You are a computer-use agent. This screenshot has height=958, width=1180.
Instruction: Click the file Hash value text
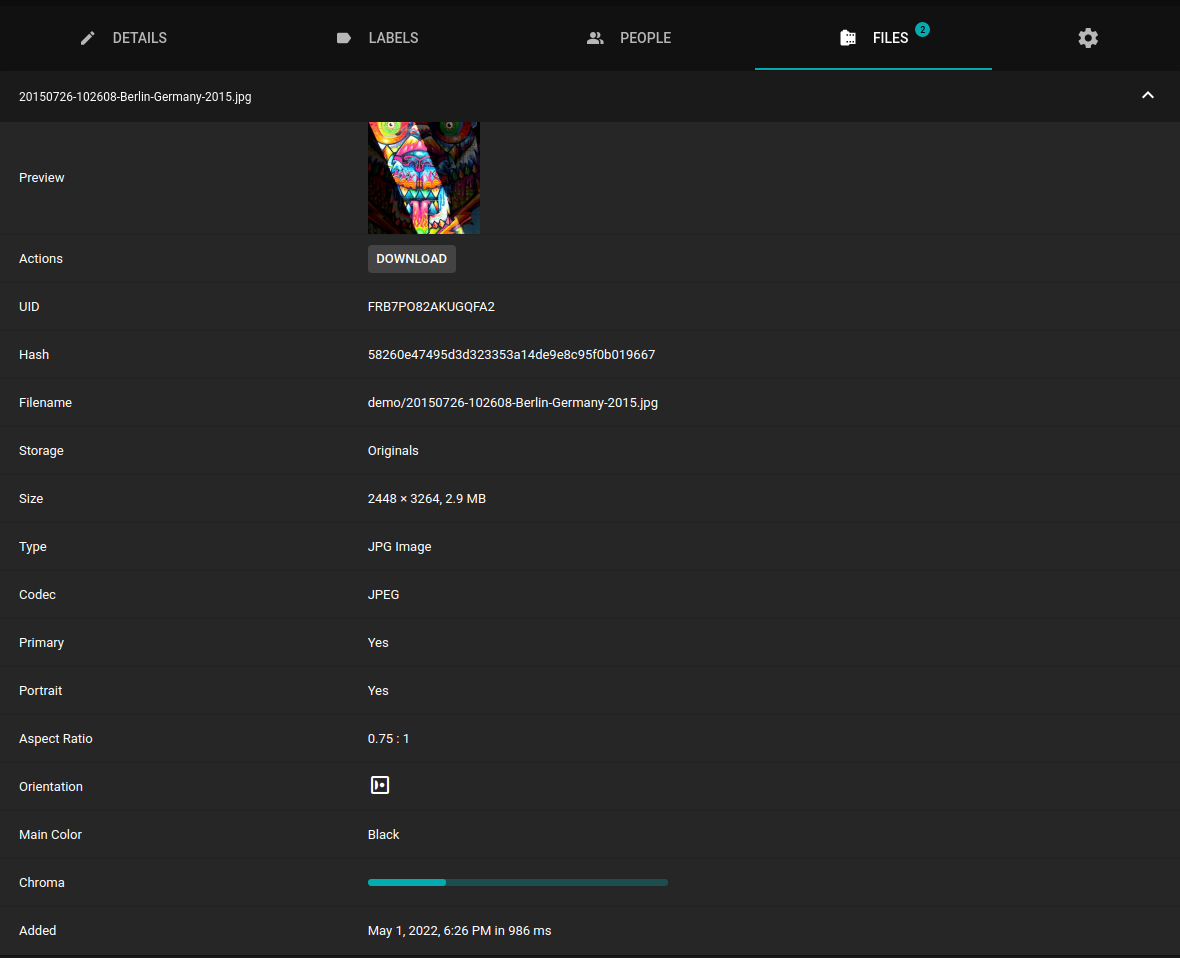(511, 355)
